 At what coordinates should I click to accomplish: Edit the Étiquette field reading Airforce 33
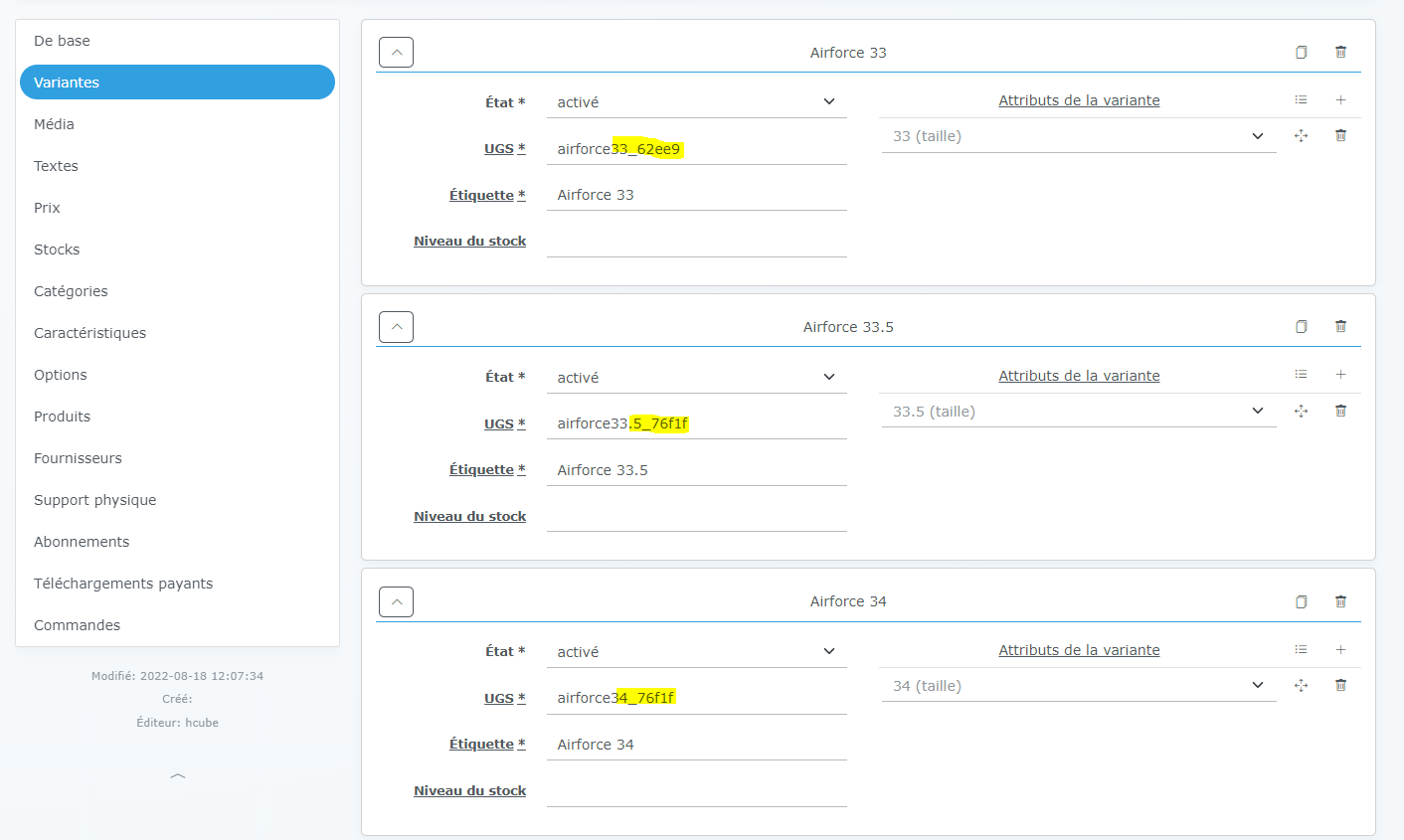pos(697,195)
